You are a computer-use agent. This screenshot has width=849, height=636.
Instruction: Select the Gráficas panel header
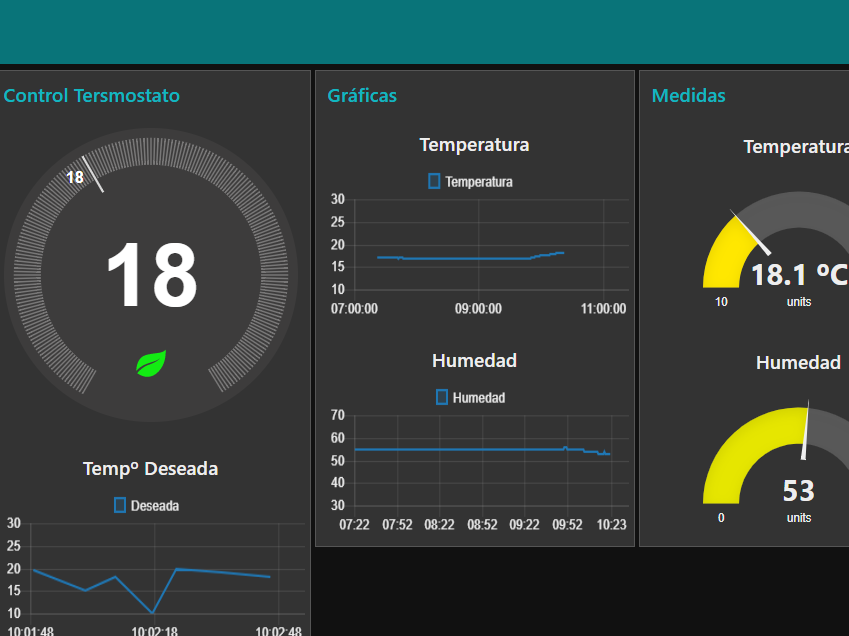pyautogui.click(x=362, y=95)
